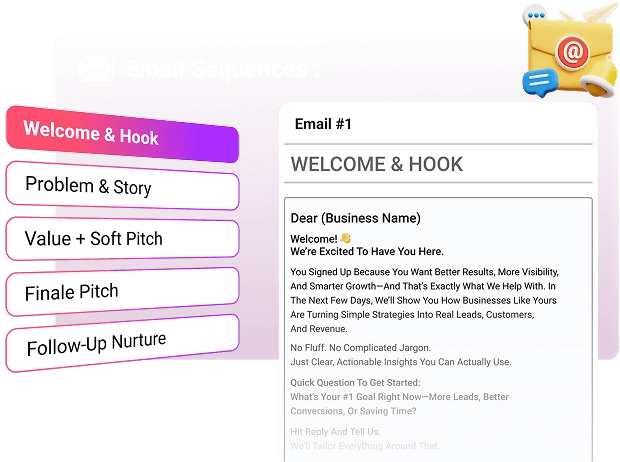This screenshot has height=462, width=620.
Task: Click the Email Sequences heading
Action: tap(223, 69)
